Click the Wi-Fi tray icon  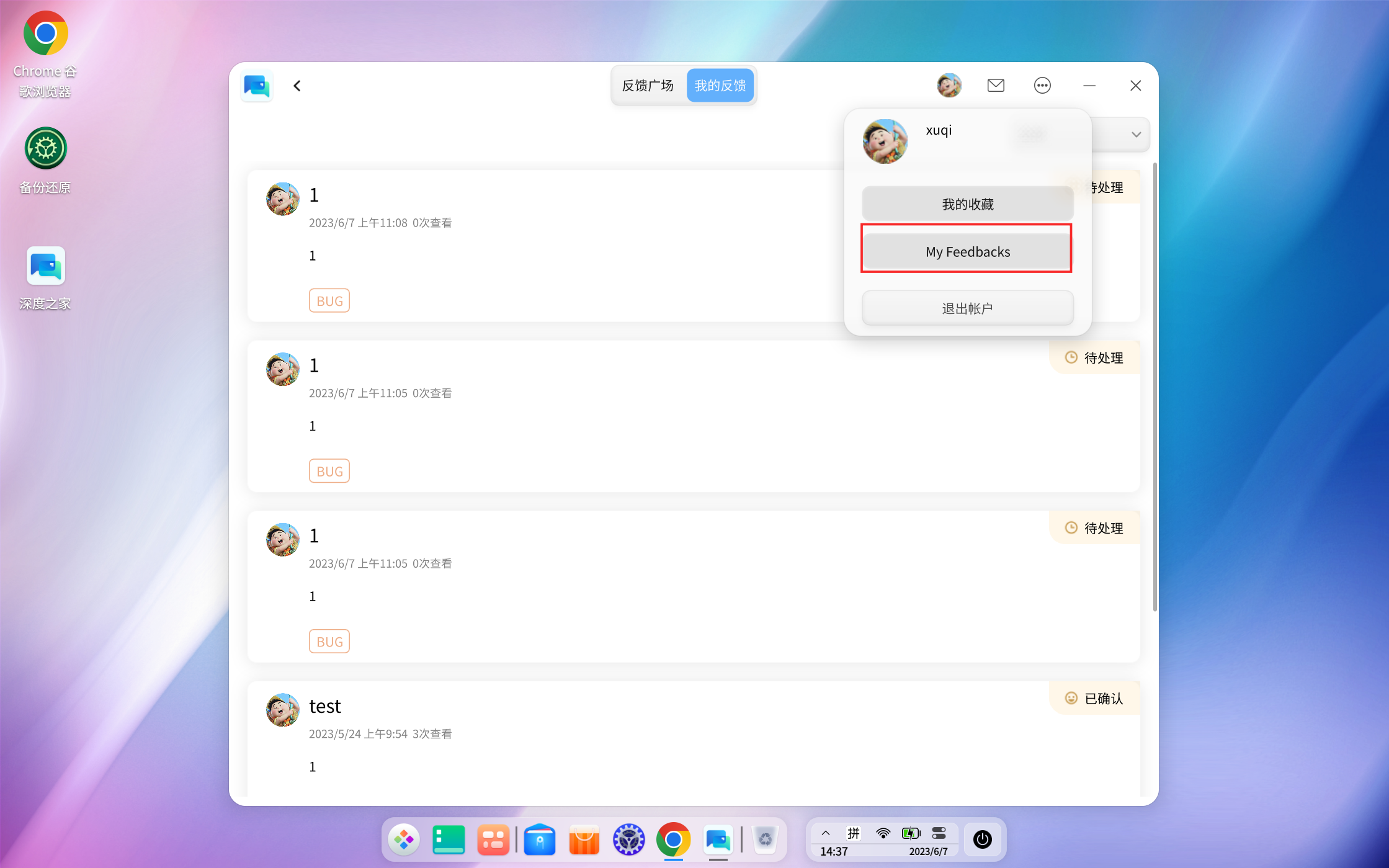pos(883,833)
